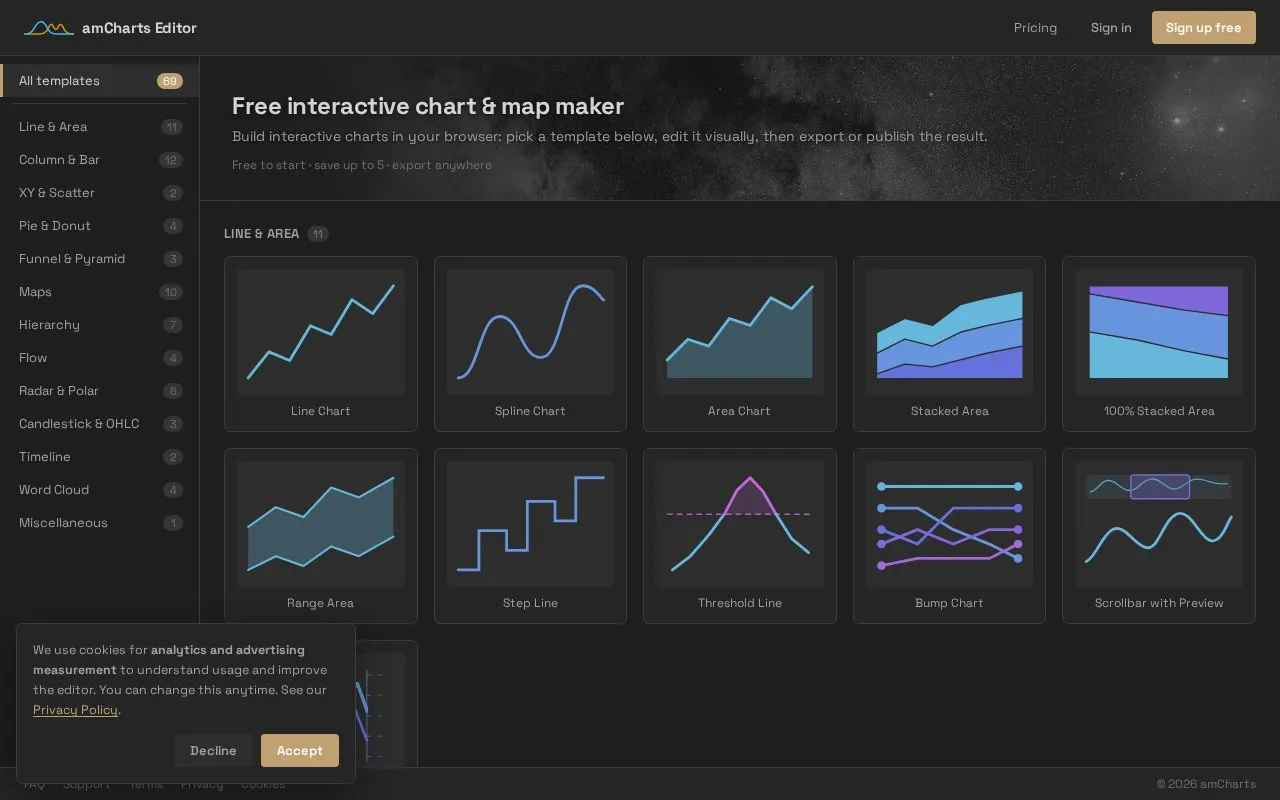Select the Timeline category
1280x800 pixels.
[x=100, y=457]
